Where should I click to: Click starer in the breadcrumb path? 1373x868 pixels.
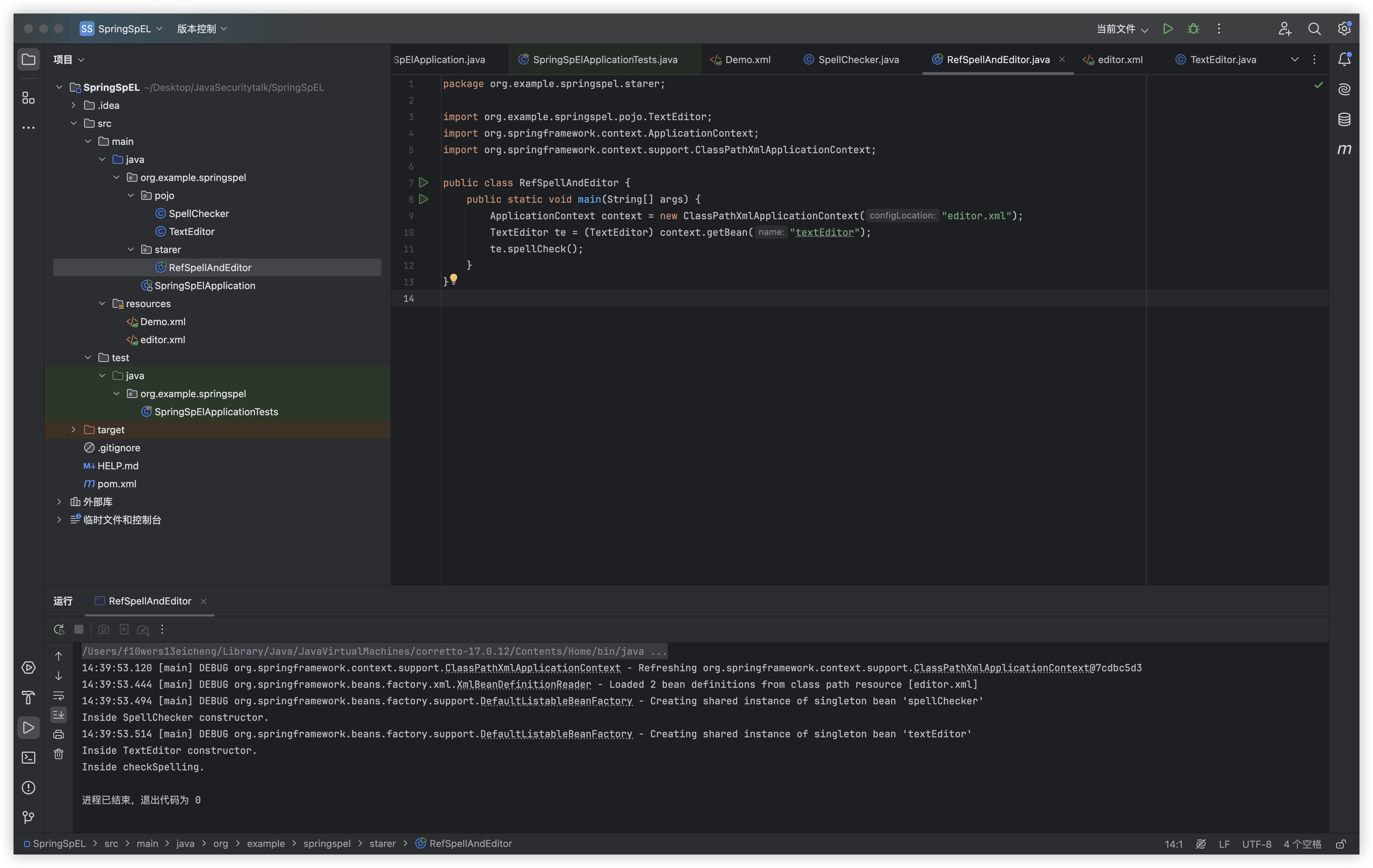tap(383, 844)
